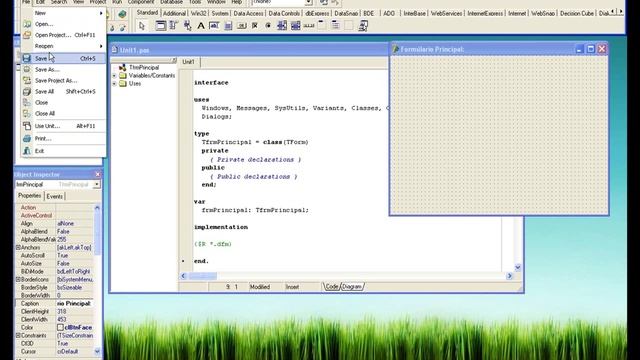Image resolution: width=640 pixels, height=360 pixels.
Task: Switch to the Win32 palette tab
Action: pyautogui.click(x=198, y=13)
